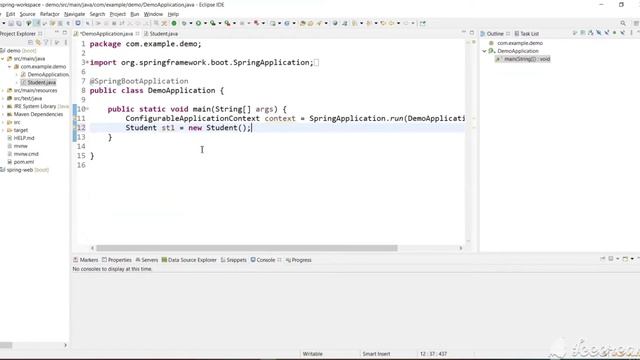
Task: Minimize the editor area
Action: coord(464,32)
